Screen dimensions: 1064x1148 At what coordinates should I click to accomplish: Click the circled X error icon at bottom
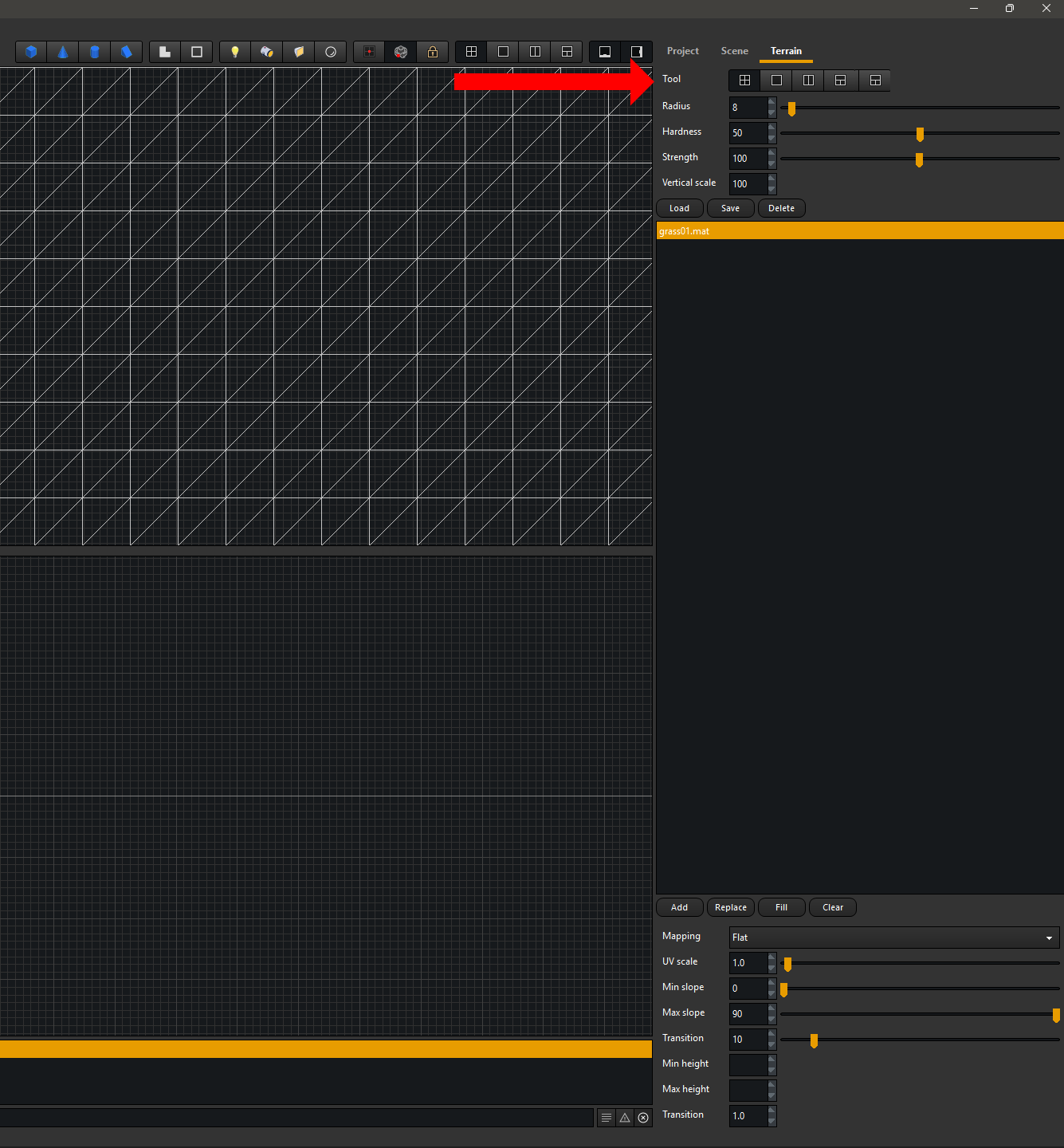pos(643,1118)
